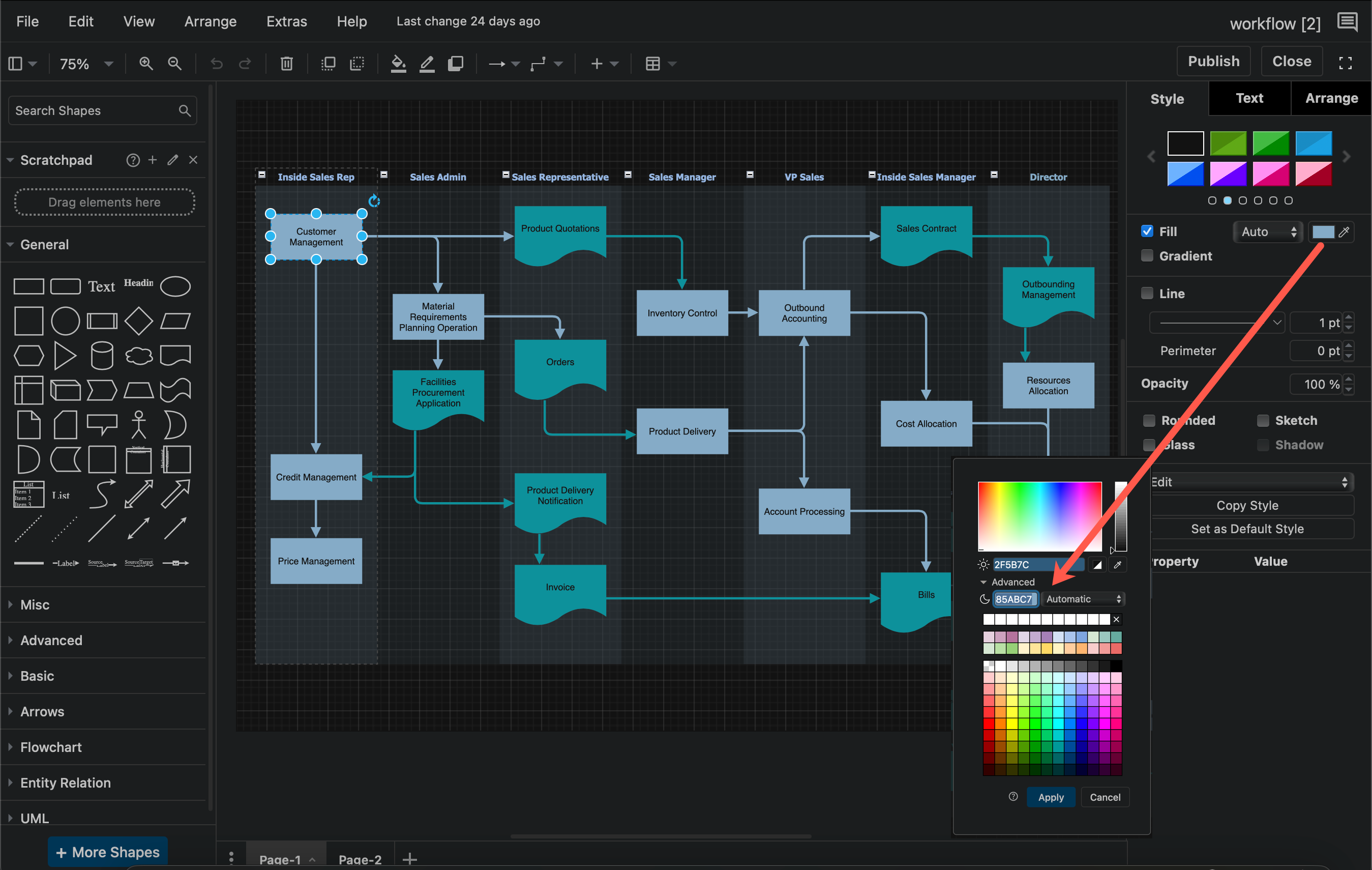
Task: Switch to the Text tab in the format panel
Action: 1248,98
